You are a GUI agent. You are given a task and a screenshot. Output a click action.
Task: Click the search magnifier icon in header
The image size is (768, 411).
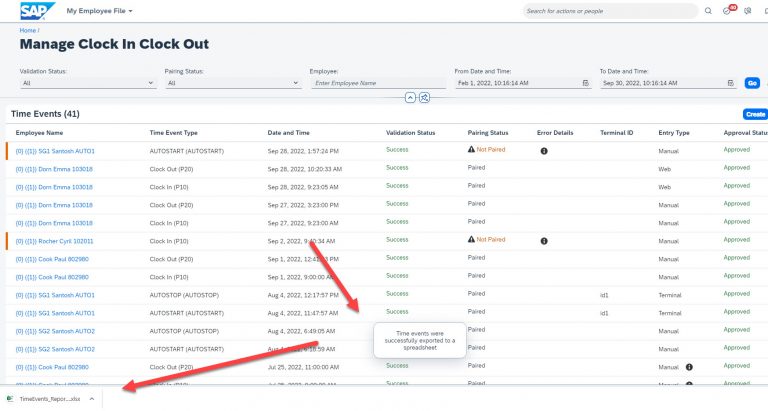pyautogui.click(x=708, y=11)
